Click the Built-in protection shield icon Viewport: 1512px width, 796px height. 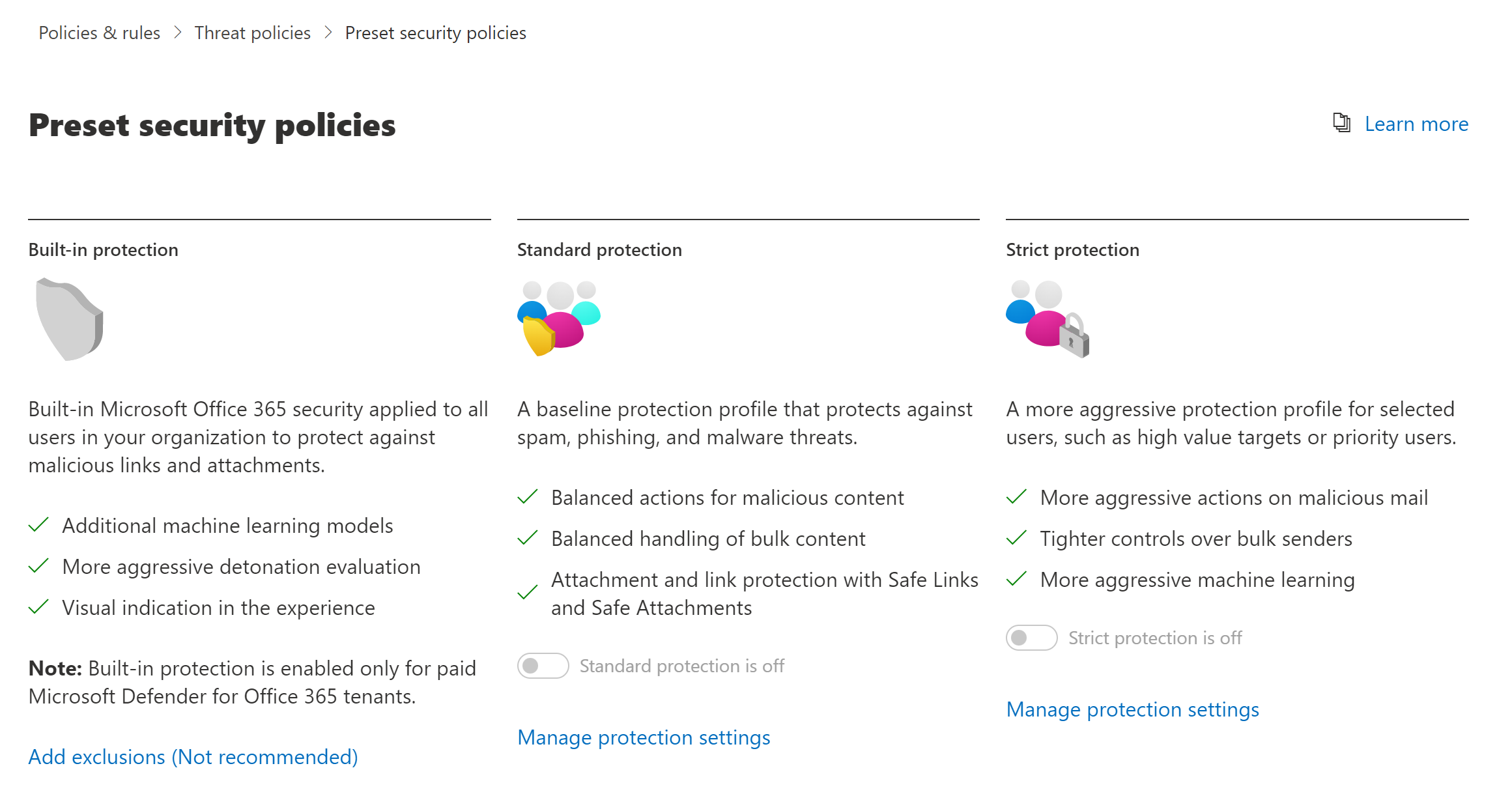tap(70, 319)
